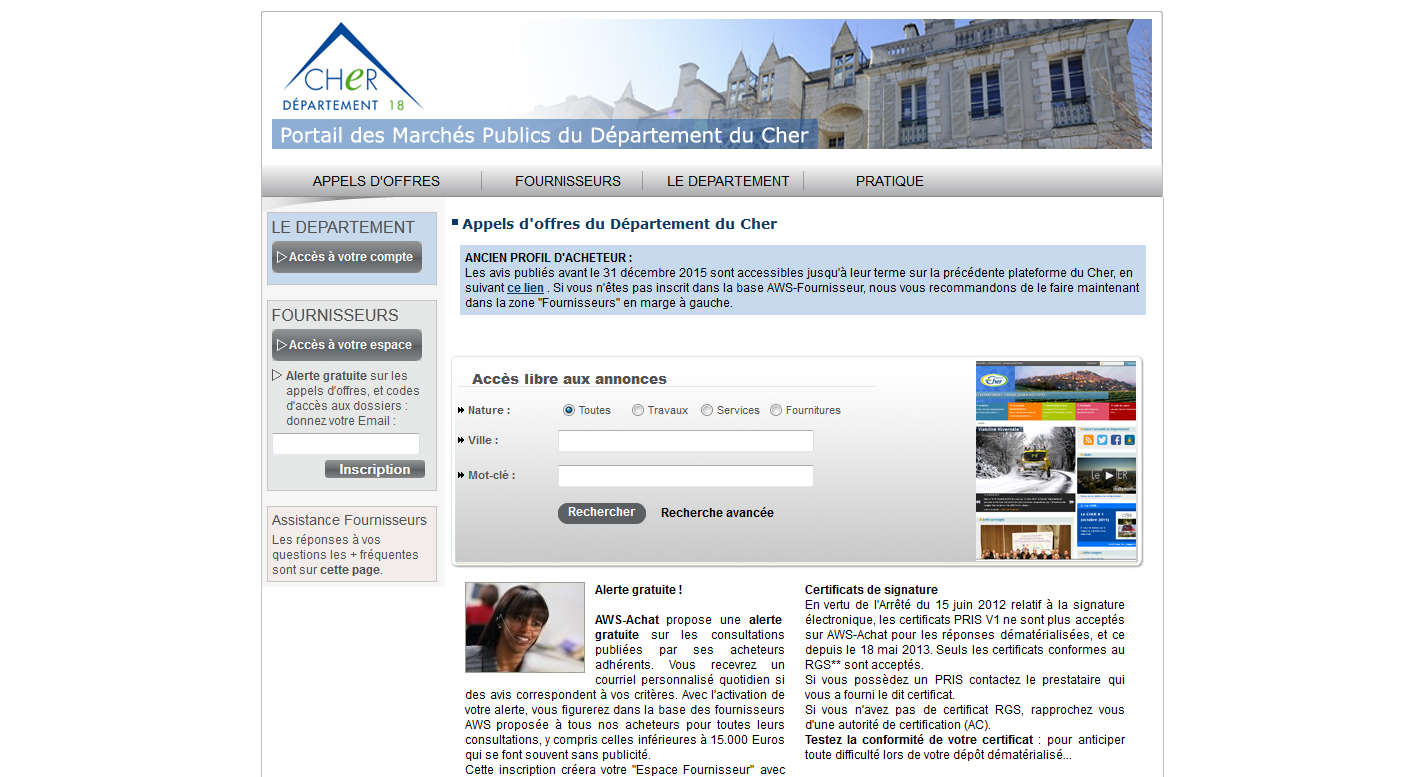Image resolution: width=1418 pixels, height=777 pixels.
Task: Follow the 'ce lien' old platform link
Action: (525, 288)
